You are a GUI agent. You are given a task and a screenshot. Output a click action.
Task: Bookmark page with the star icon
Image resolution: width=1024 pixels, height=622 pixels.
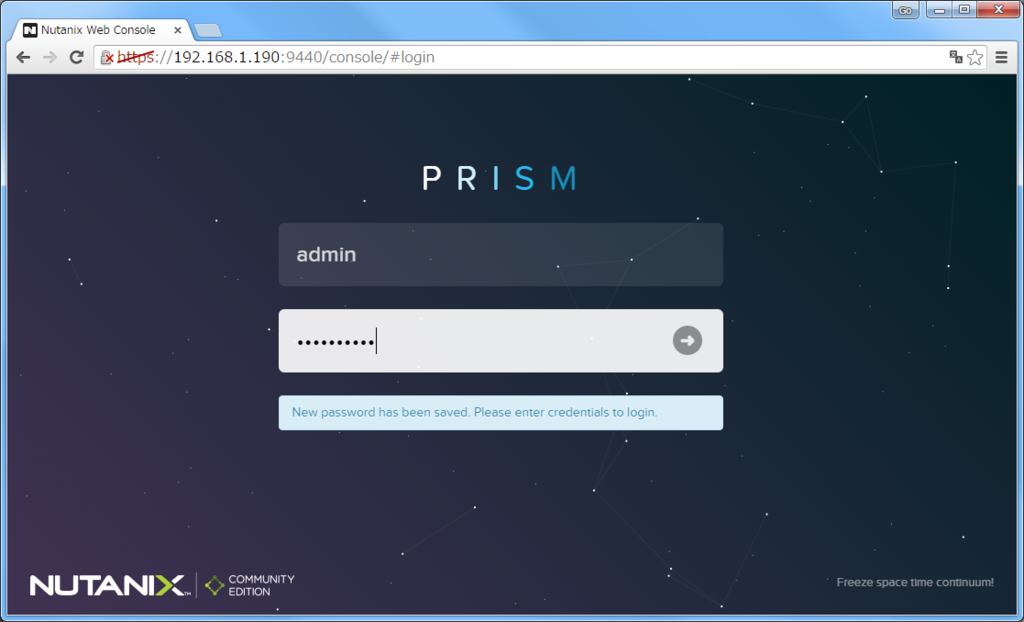click(x=975, y=57)
